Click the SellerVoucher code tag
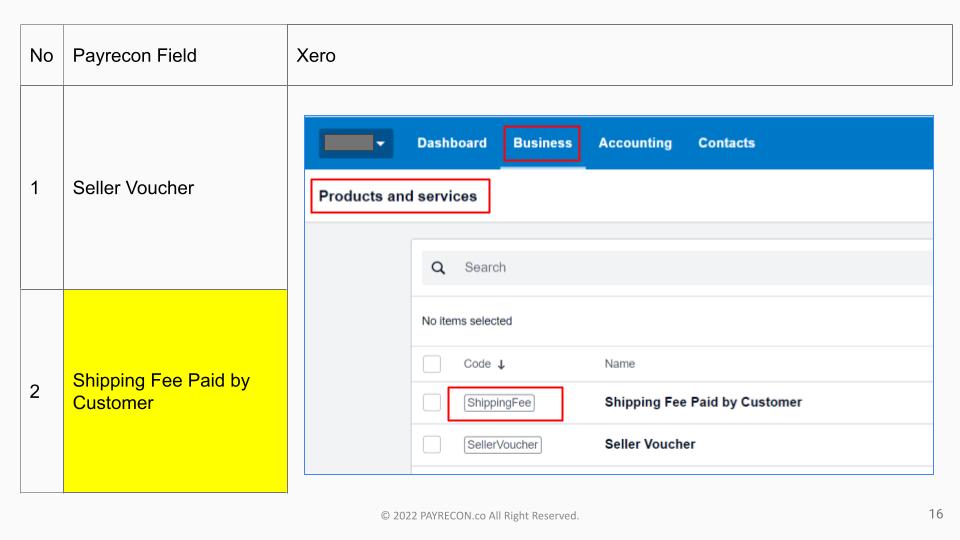Image resolution: width=960 pixels, height=540 pixels. point(503,444)
